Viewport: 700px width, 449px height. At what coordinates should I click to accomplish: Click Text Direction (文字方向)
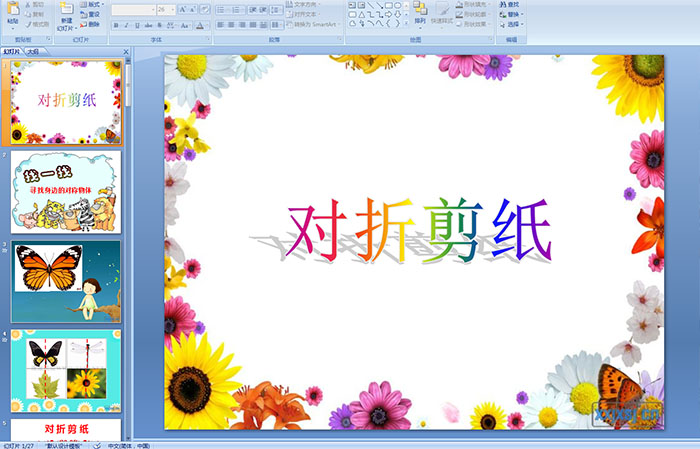(x=304, y=4)
